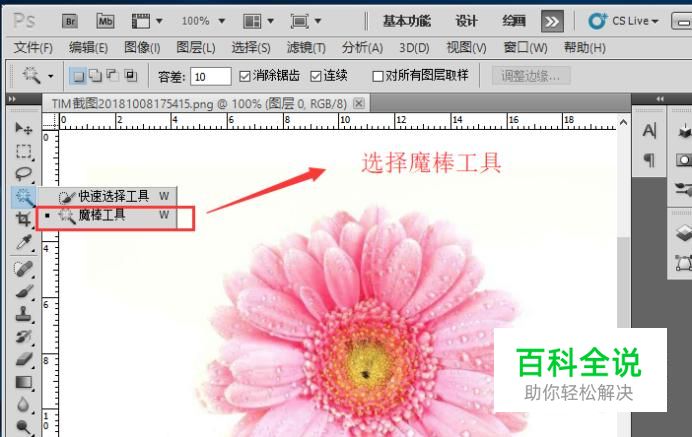Choose 快速选择工具 from the flyout

107,196
